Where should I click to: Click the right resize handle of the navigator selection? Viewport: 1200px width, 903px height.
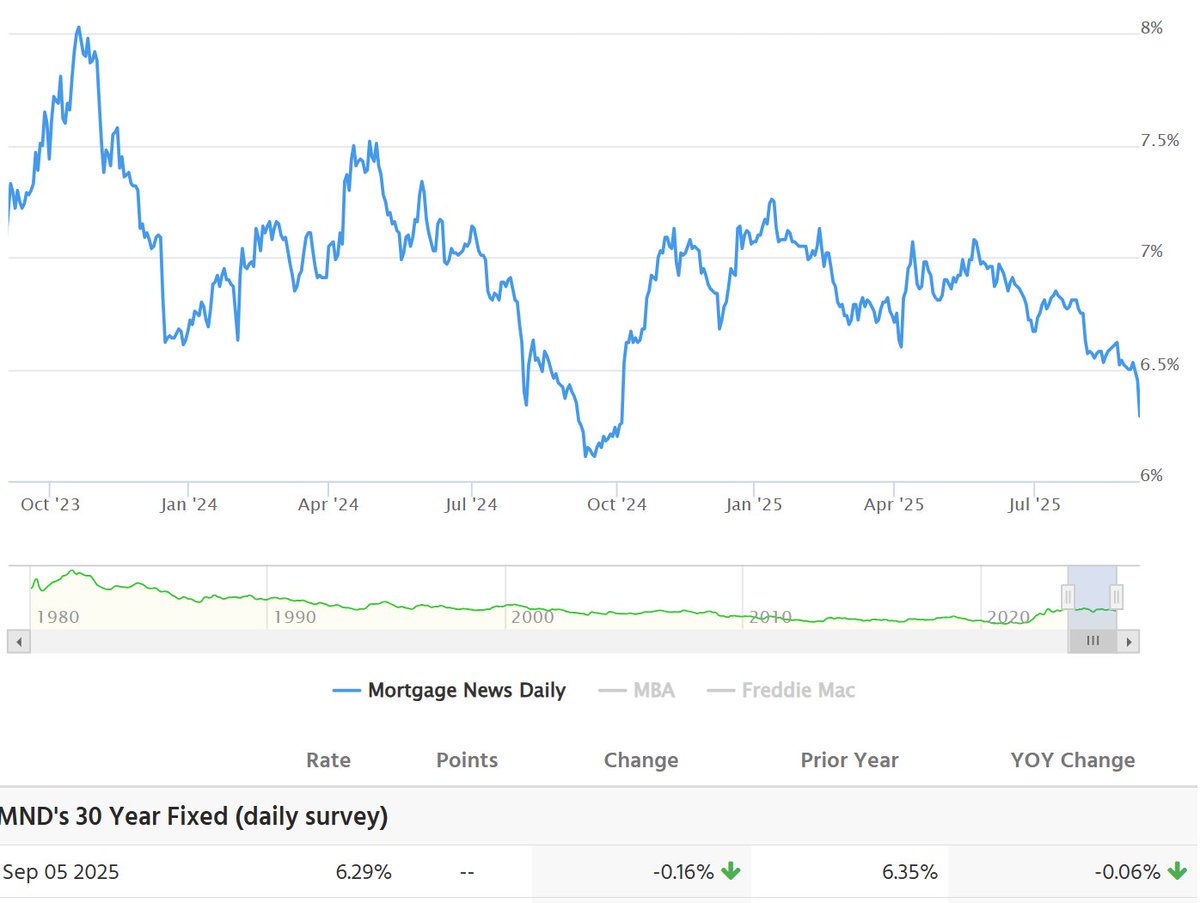click(x=1117, y=597)
